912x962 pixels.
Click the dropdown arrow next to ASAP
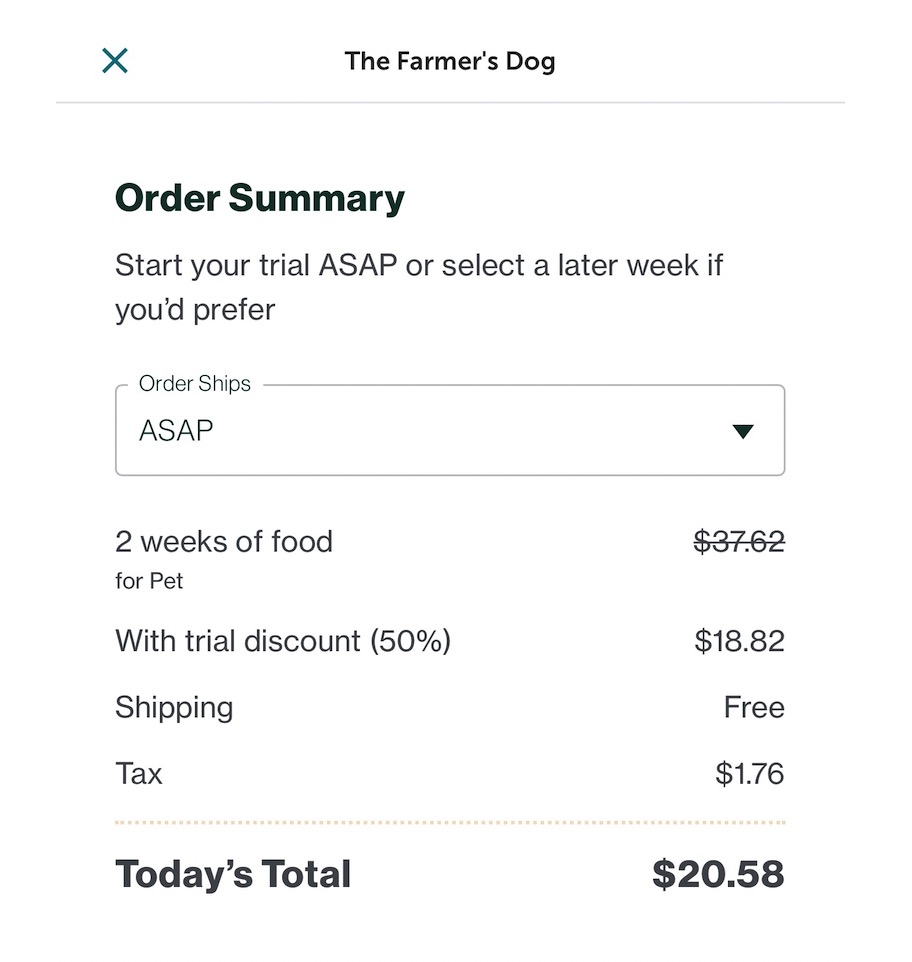[742, 432]
